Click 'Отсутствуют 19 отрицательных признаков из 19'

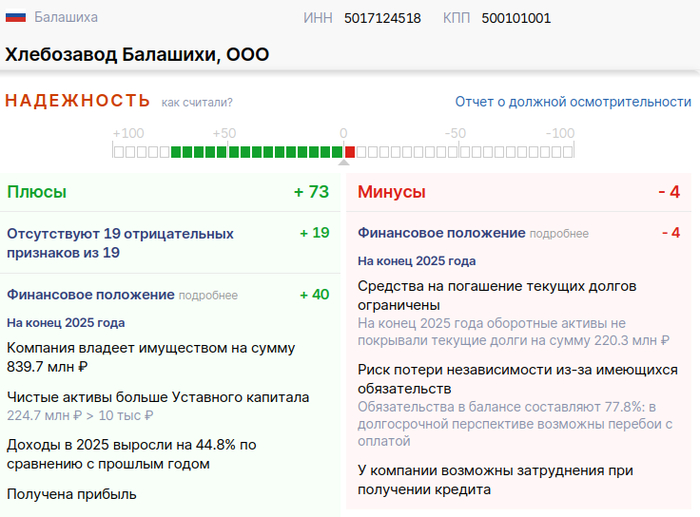[120, 243]
